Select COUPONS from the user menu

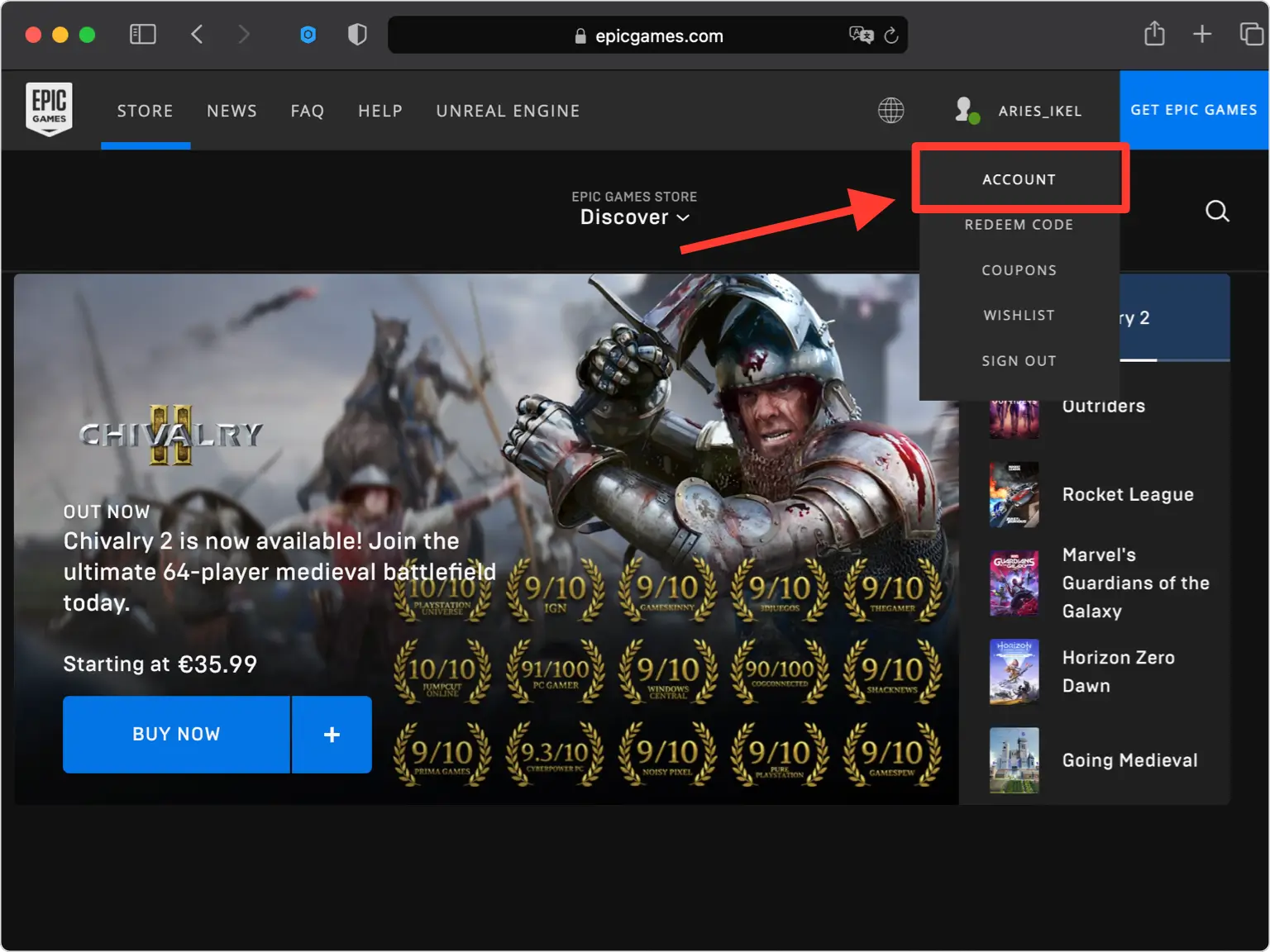1019,270
